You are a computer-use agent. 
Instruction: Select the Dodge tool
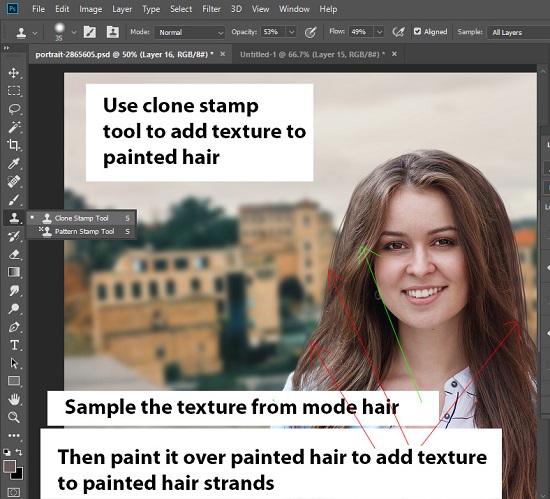(x=14, y=309)
